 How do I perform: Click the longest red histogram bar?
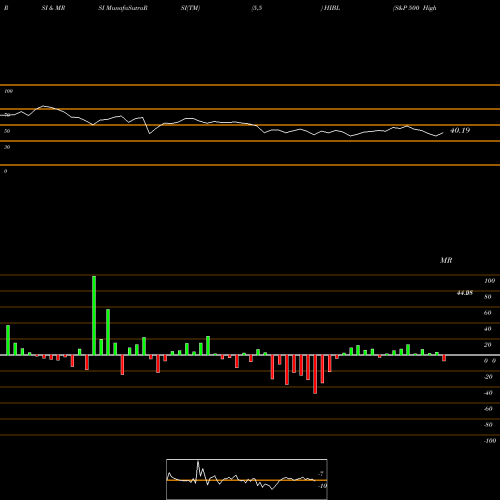315,374
